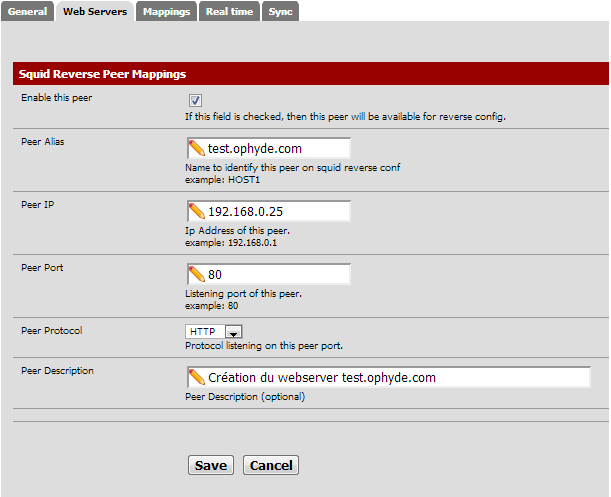Open the Mappings tab

(x=166, y=11)
